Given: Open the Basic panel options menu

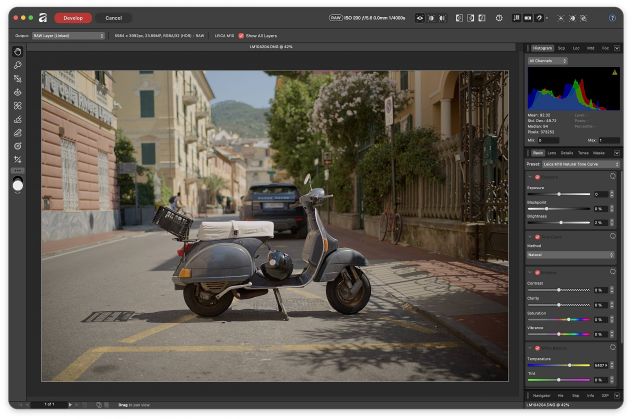Looking at the screenshot, I should [617, 153].
